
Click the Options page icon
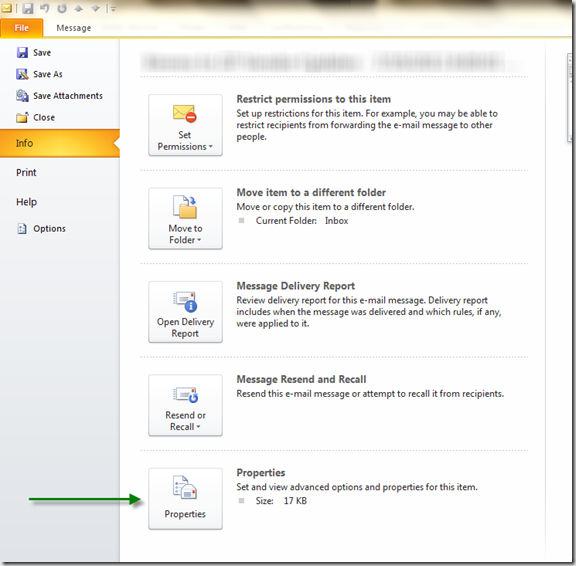coord(22,229)
